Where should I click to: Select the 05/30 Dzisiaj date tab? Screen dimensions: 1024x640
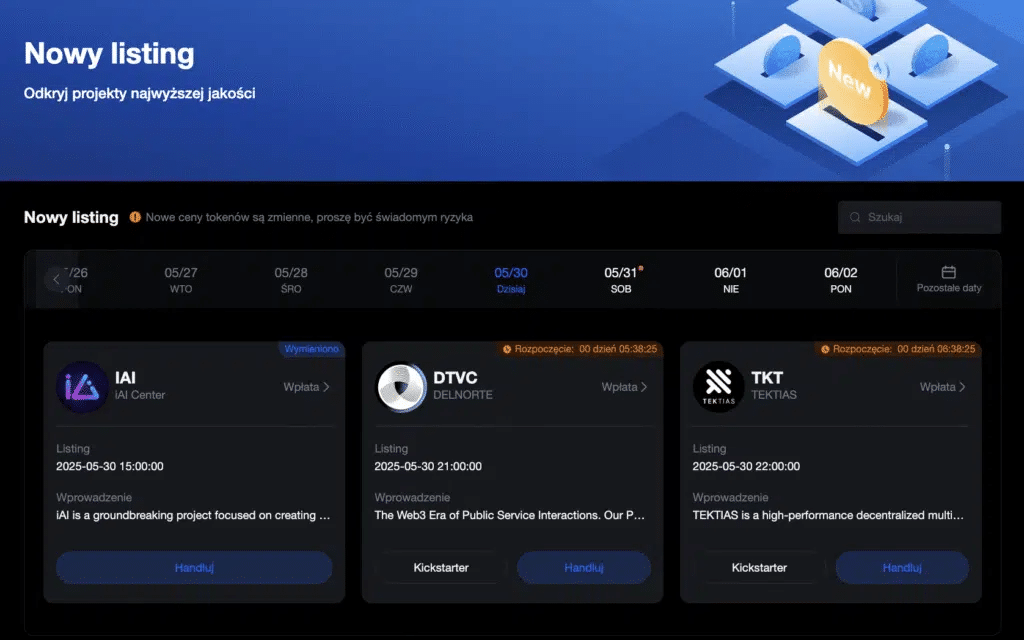click(510, 280)
